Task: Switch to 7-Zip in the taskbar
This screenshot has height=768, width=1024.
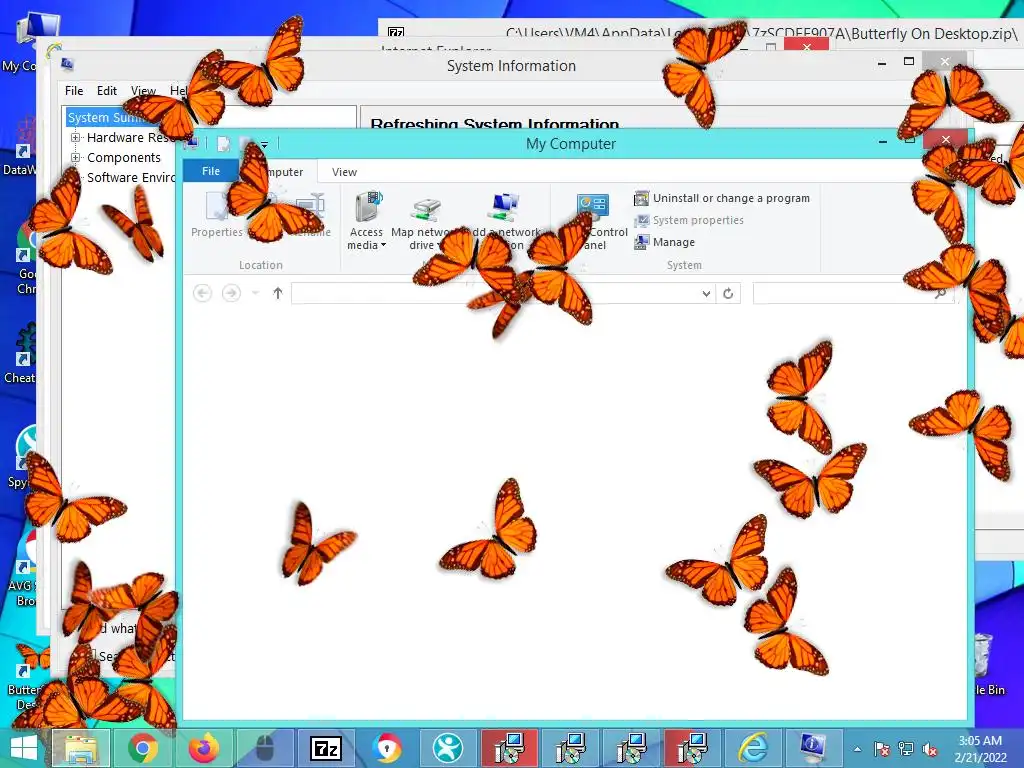Action: tap(326, 748)
